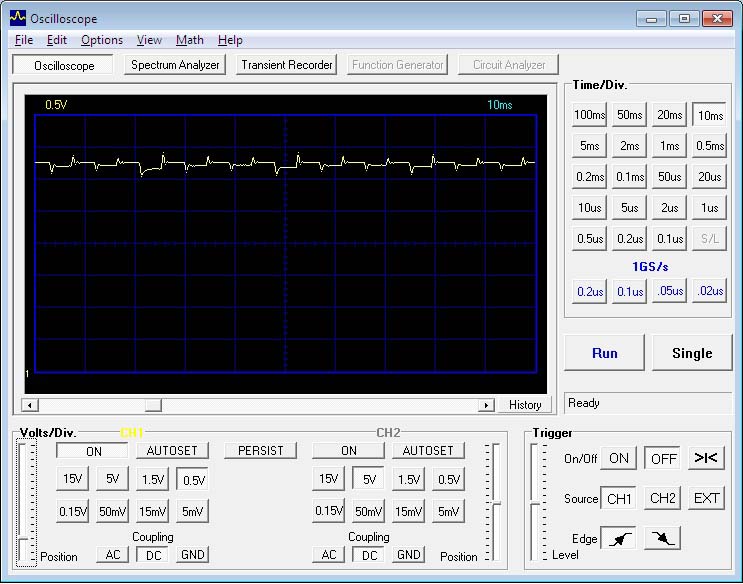Select AC coupling for CH1
This screenshot has width=743, height=584.
click(x=112, y=555)
